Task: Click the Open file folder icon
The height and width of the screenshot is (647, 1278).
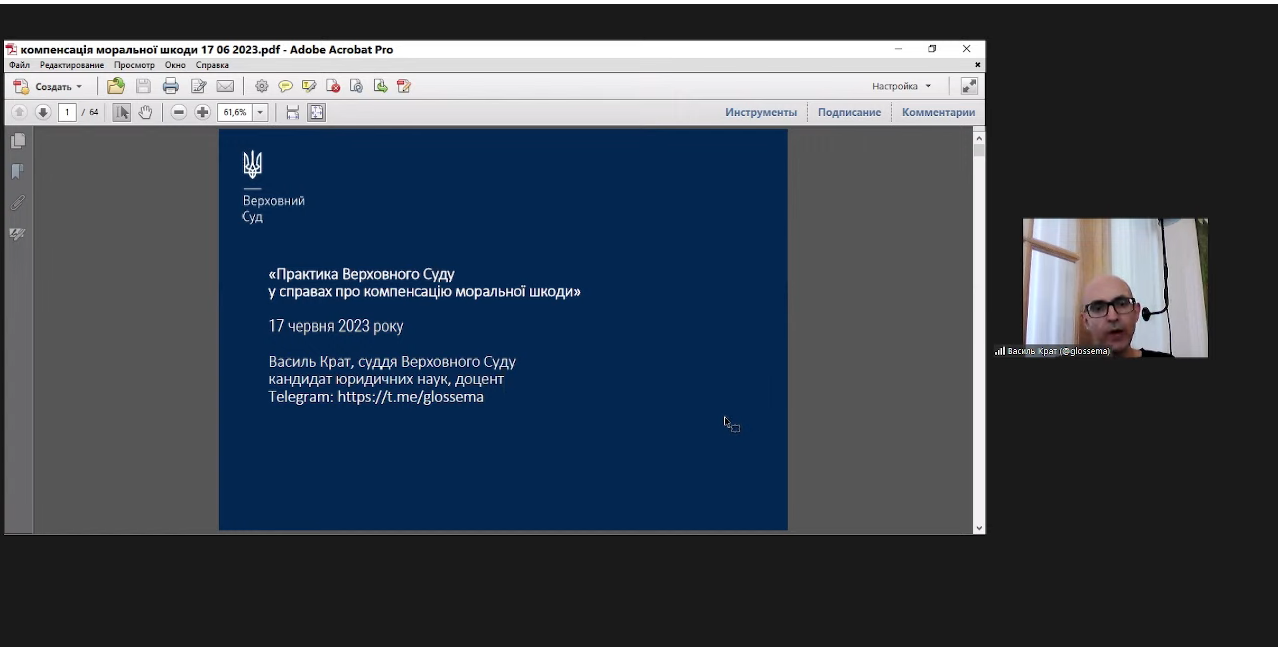Action: (116, 86)
